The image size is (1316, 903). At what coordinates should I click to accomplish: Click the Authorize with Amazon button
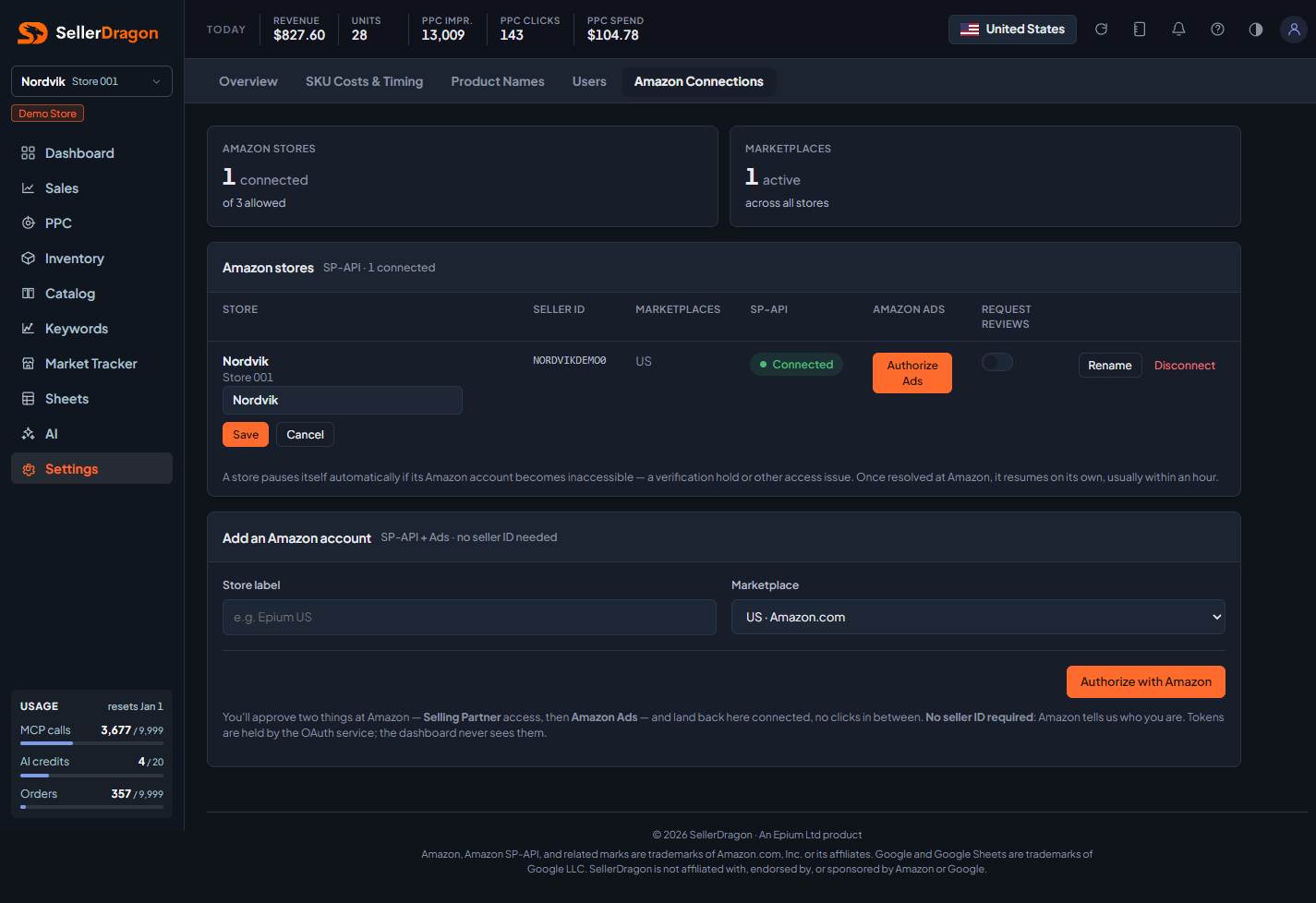[1146, 682]
